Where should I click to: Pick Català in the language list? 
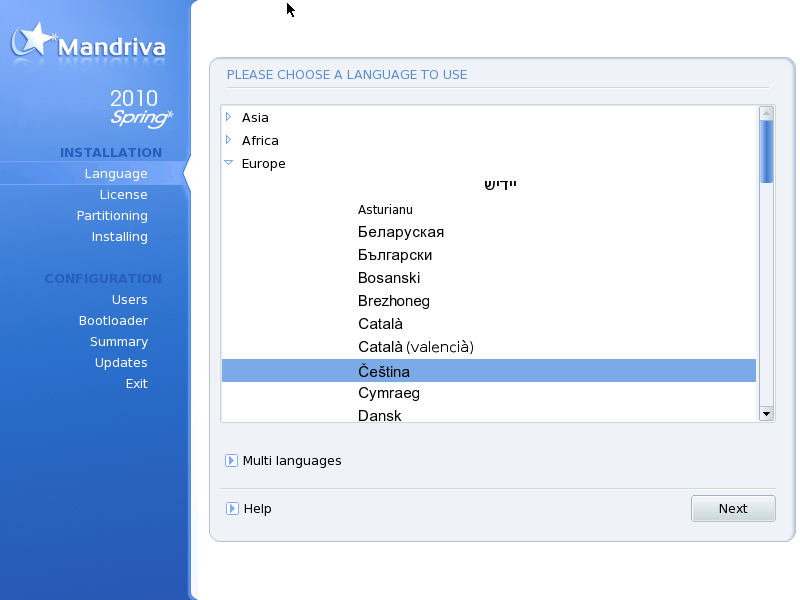[380, 324]
